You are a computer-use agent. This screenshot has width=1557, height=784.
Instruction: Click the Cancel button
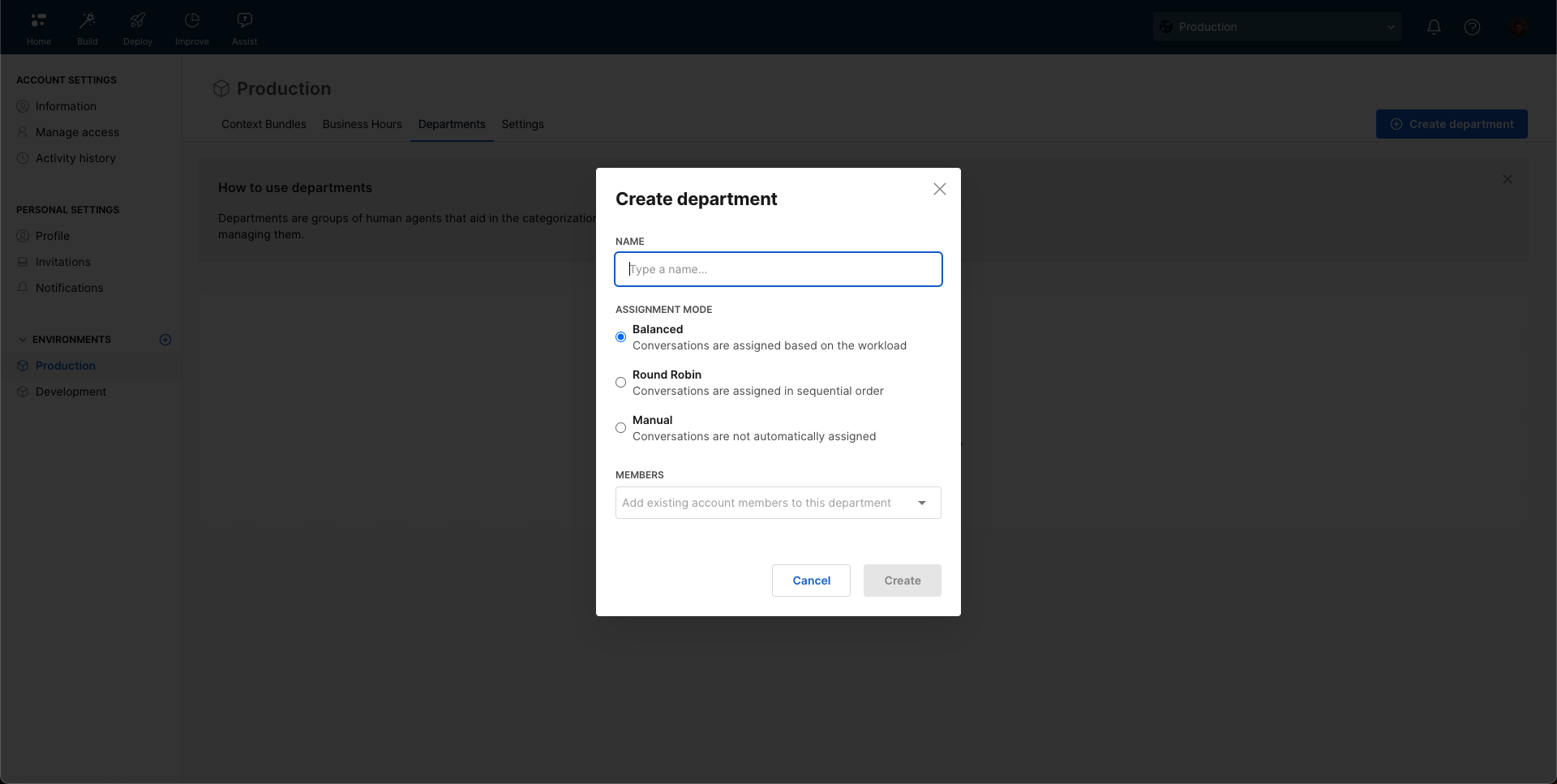tap(811, 581)
